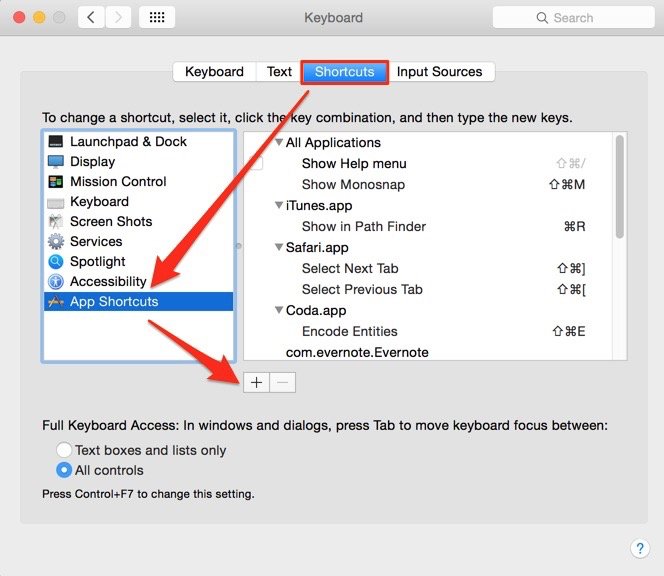Click the Safari.app group label
Screen dimensions: 664x576
pos(317,247)
